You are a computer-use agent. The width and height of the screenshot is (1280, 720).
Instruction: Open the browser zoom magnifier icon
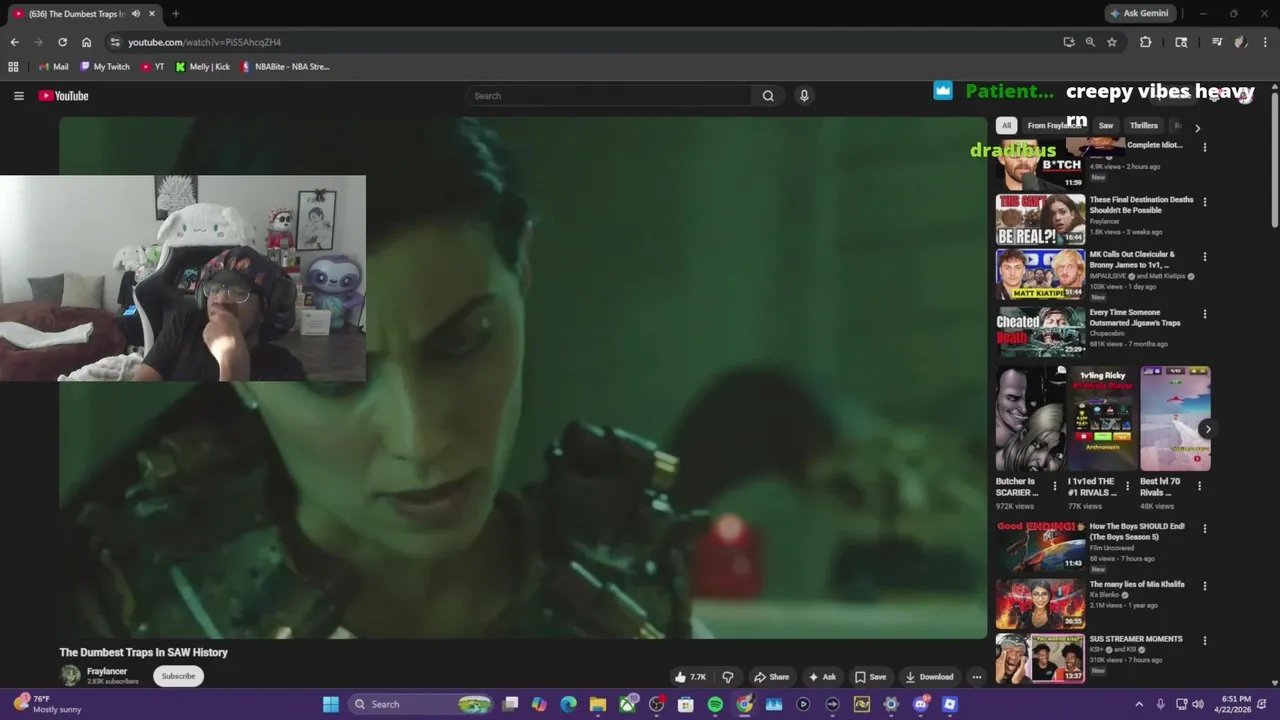tap(1090, 42)
